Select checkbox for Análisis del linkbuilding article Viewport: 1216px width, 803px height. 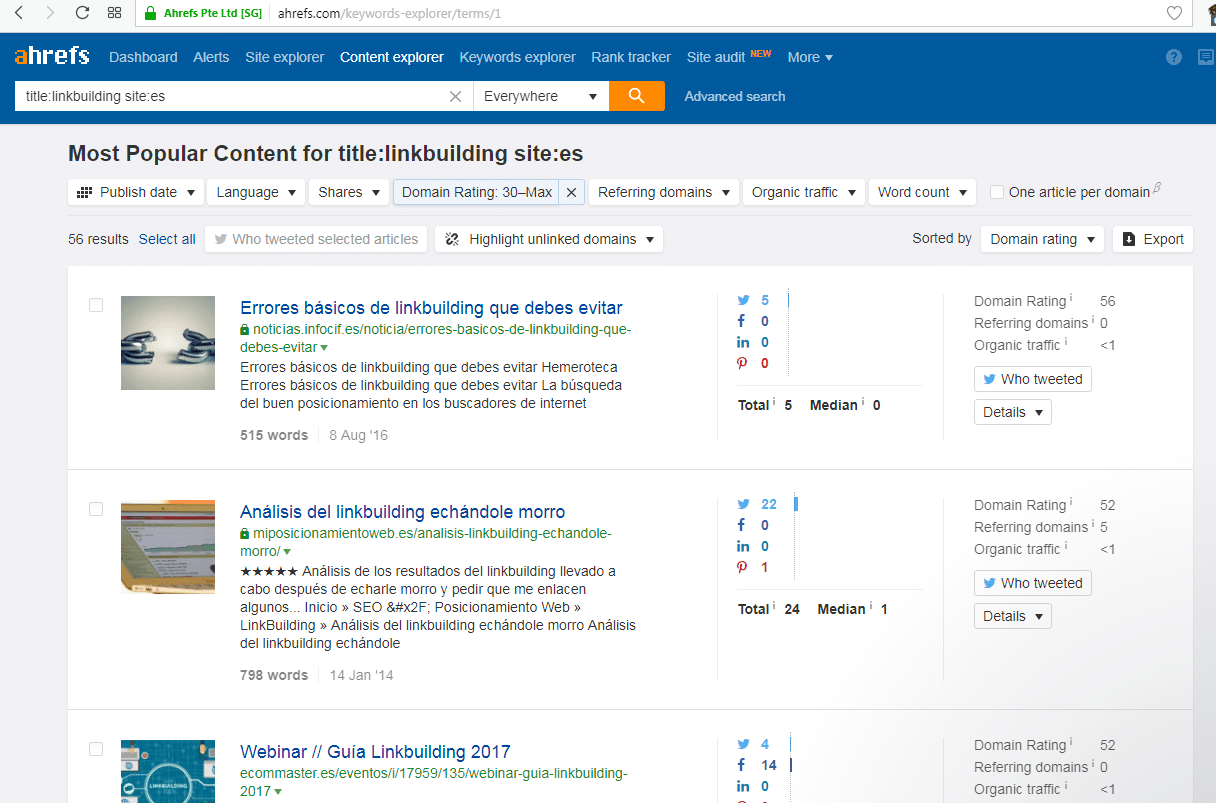pos(96,509)
